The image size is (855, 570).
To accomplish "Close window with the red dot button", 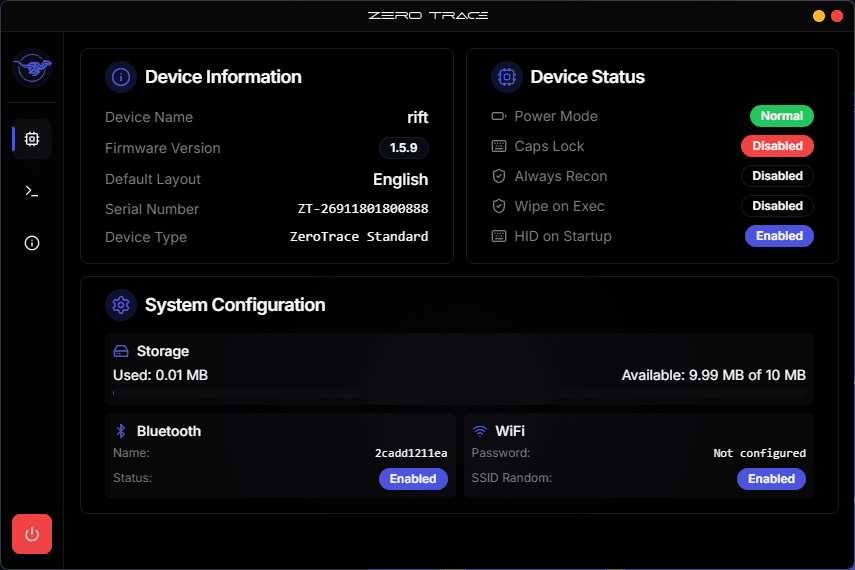I will [x=836, y=16].
